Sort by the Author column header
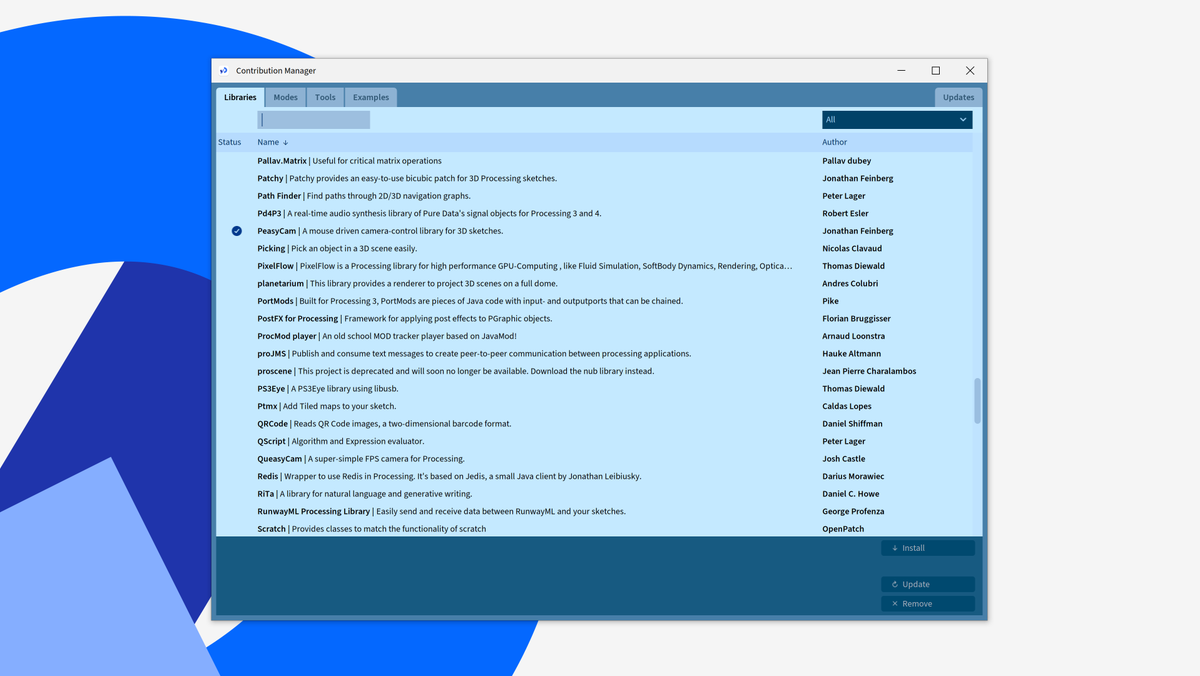This screenshot has width=1200, height=676. (835, 142)
